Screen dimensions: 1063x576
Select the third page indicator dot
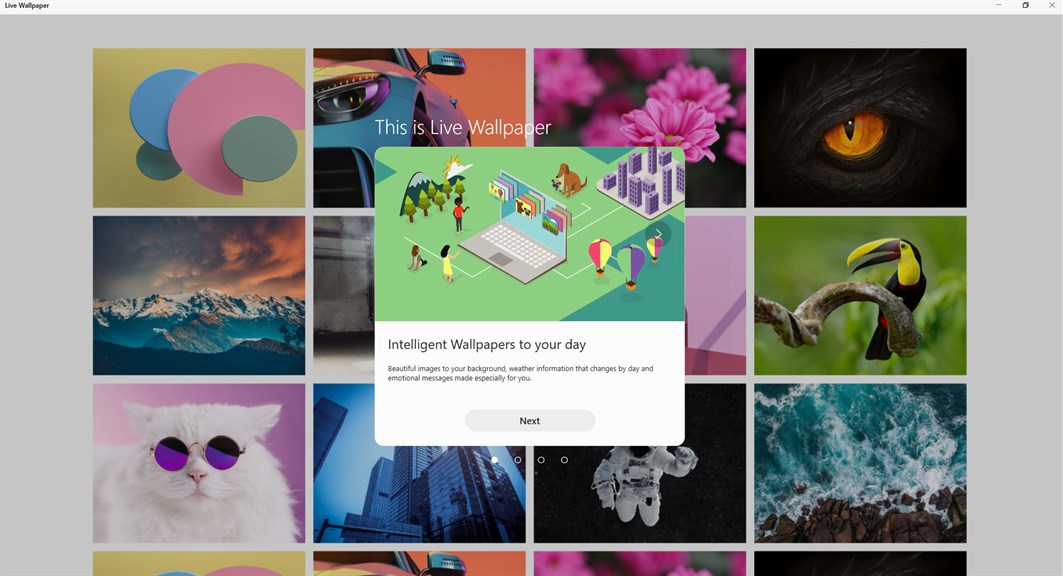click(x=541, y=460)
